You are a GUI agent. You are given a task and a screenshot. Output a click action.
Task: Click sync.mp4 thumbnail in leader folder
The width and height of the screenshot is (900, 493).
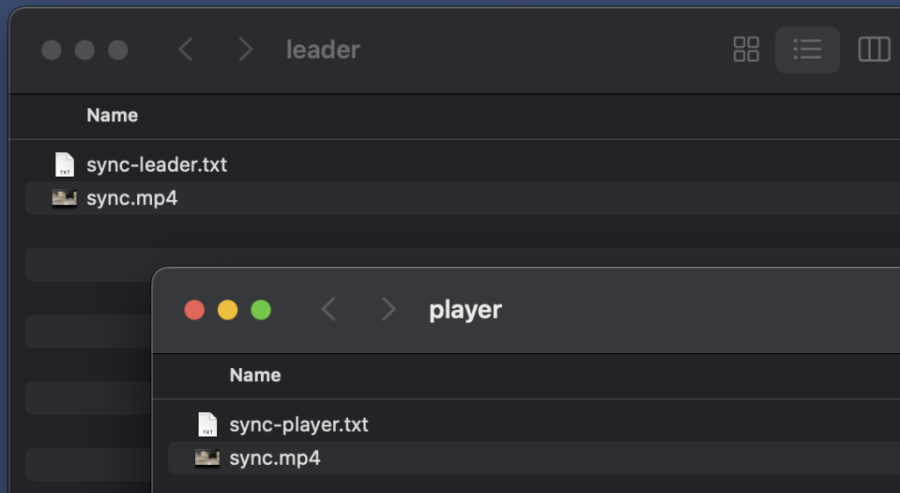point(64,198)
